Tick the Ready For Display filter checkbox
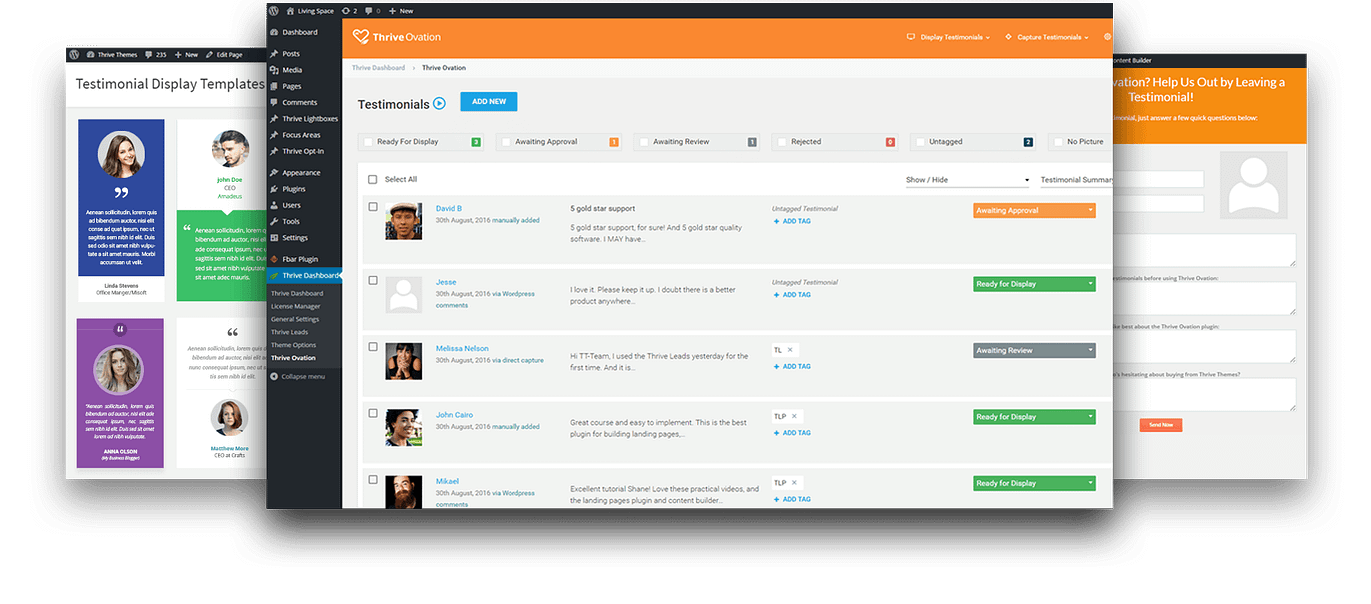 point(369,142)
